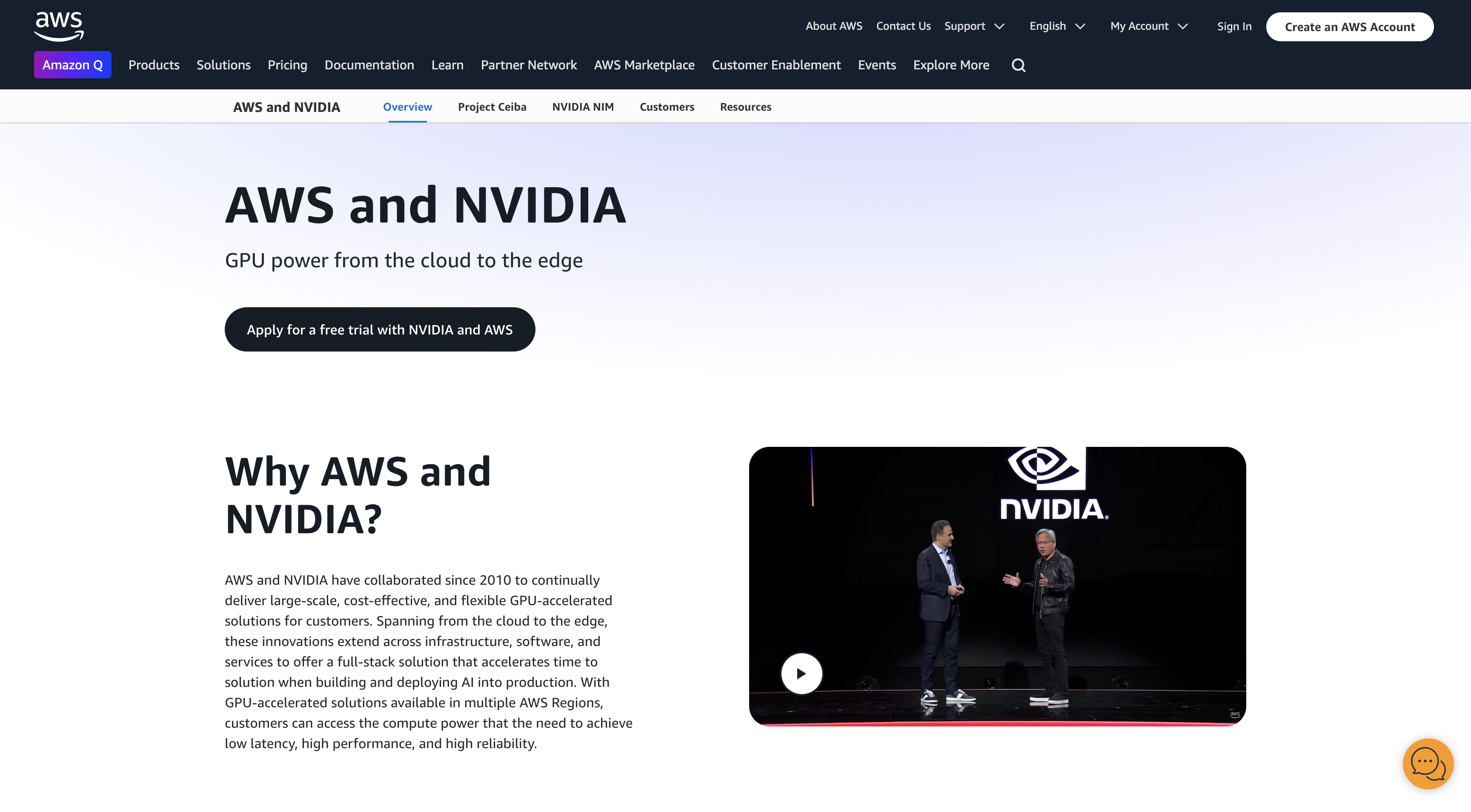Switch to the Resources tab

[745, 107]
